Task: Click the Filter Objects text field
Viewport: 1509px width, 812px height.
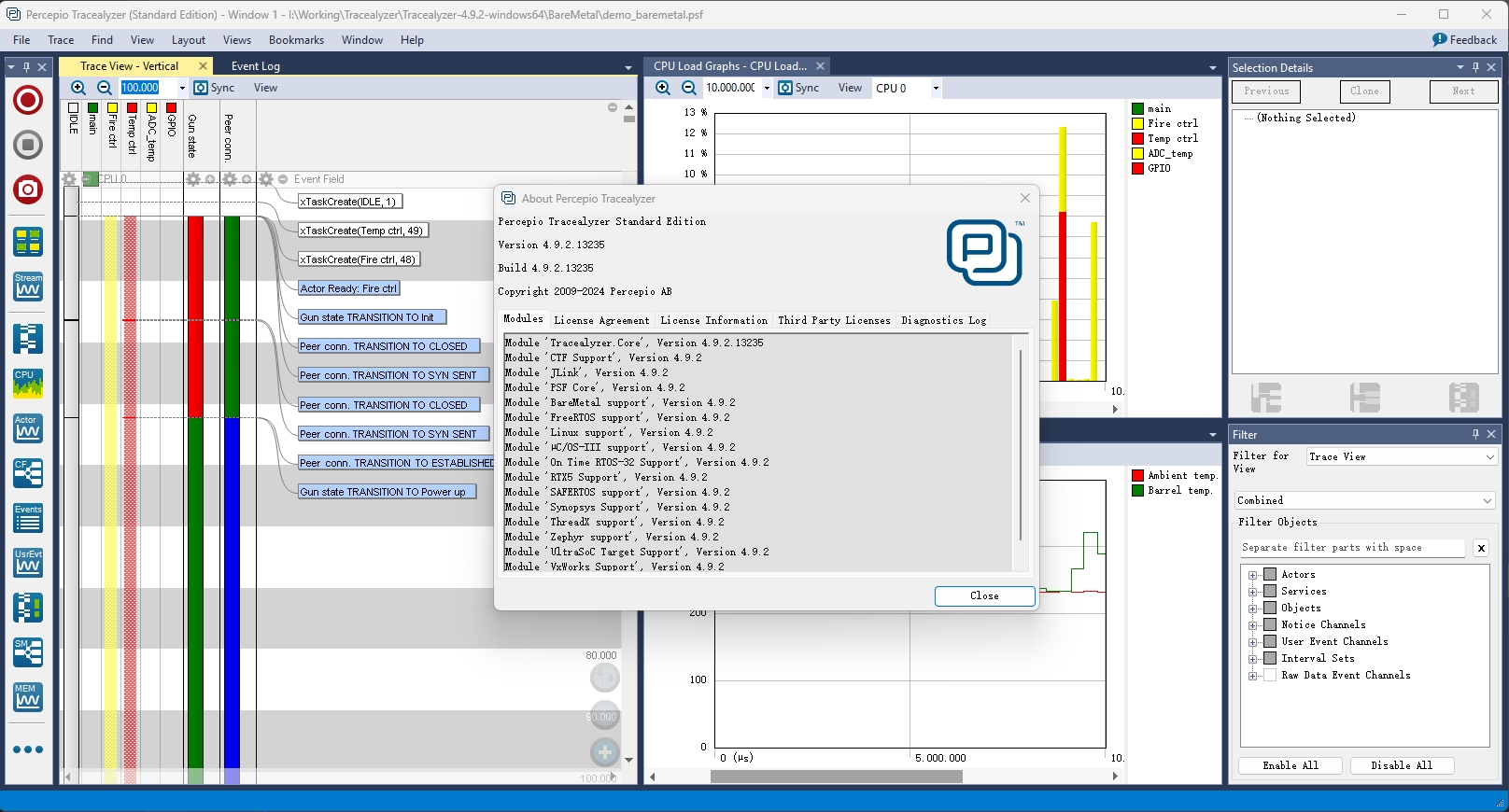Action: 1351,548
